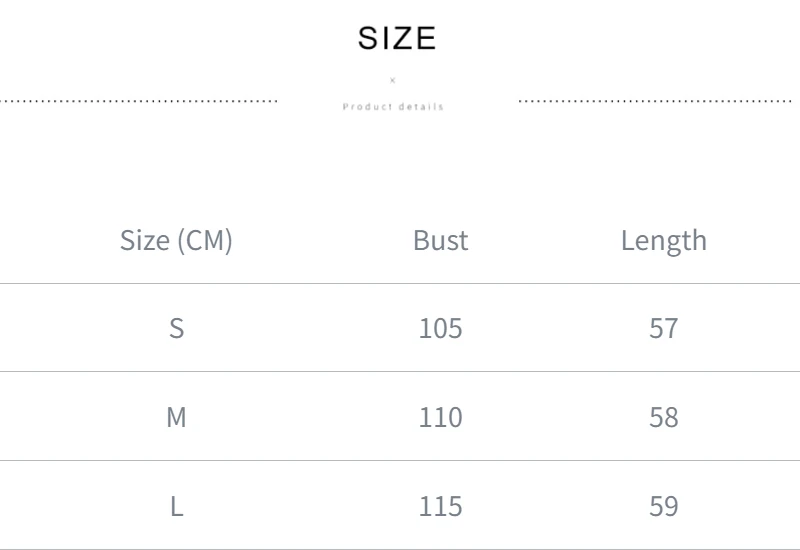Click bust value 105
800x550 pixels.
pyautogui.click(x=440, y=328)
